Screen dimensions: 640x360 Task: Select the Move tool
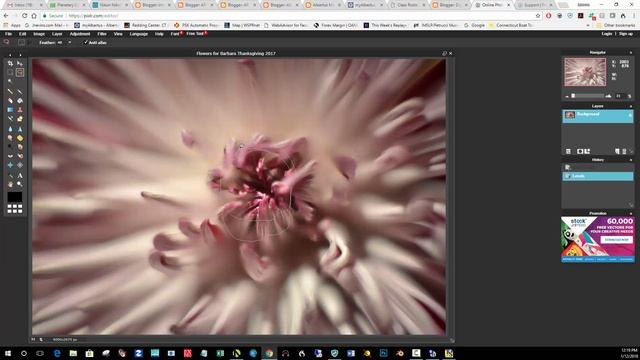tap(20, 64)
